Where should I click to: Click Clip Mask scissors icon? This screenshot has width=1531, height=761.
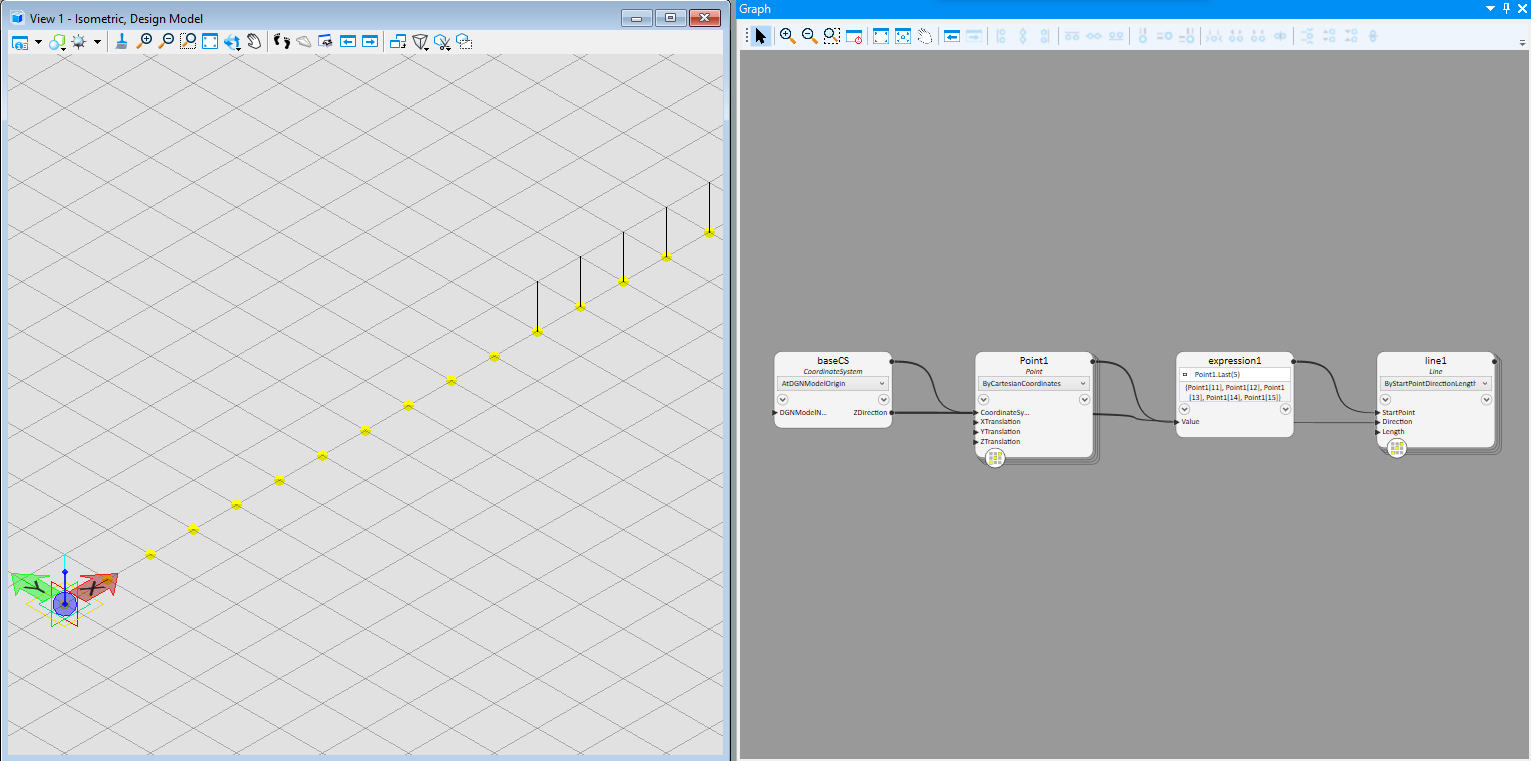[x=442, y=42]
